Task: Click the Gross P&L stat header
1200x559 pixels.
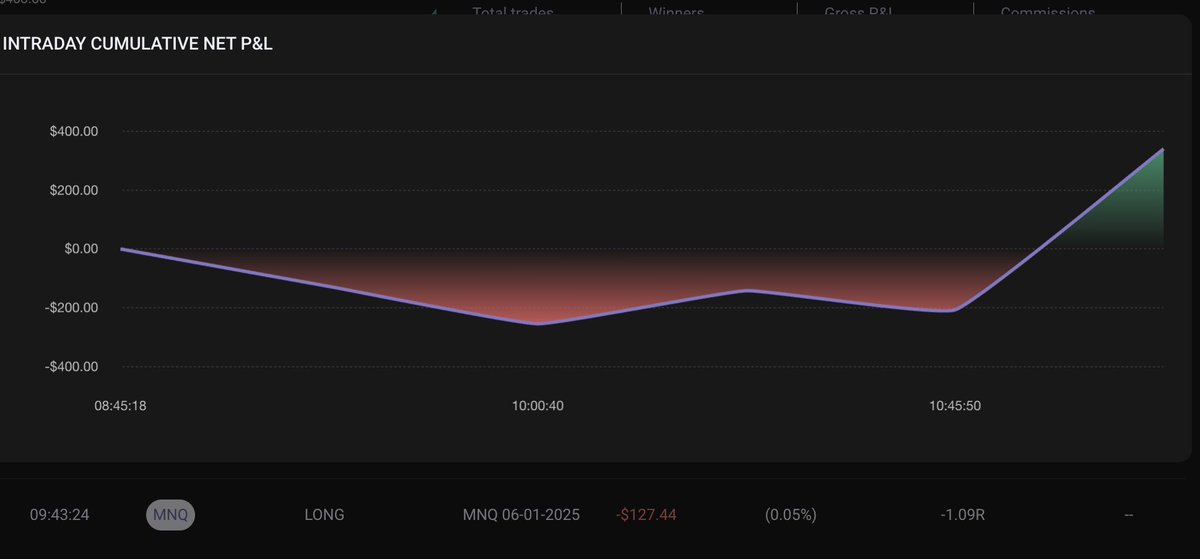Action: pyautogui.click(x=860, y=13)
